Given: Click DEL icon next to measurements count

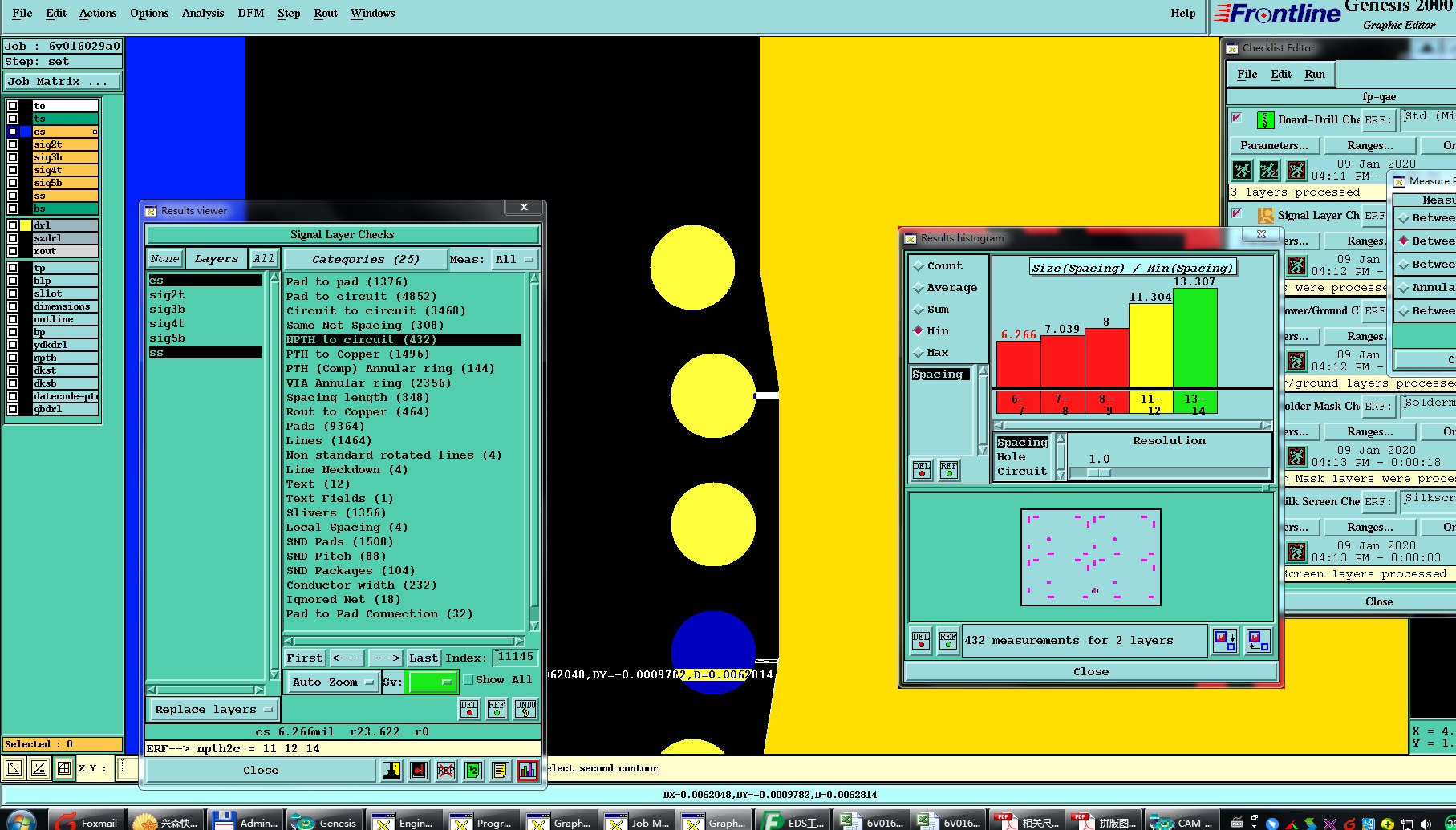Looking at the screenshot, I should [921, 641].
